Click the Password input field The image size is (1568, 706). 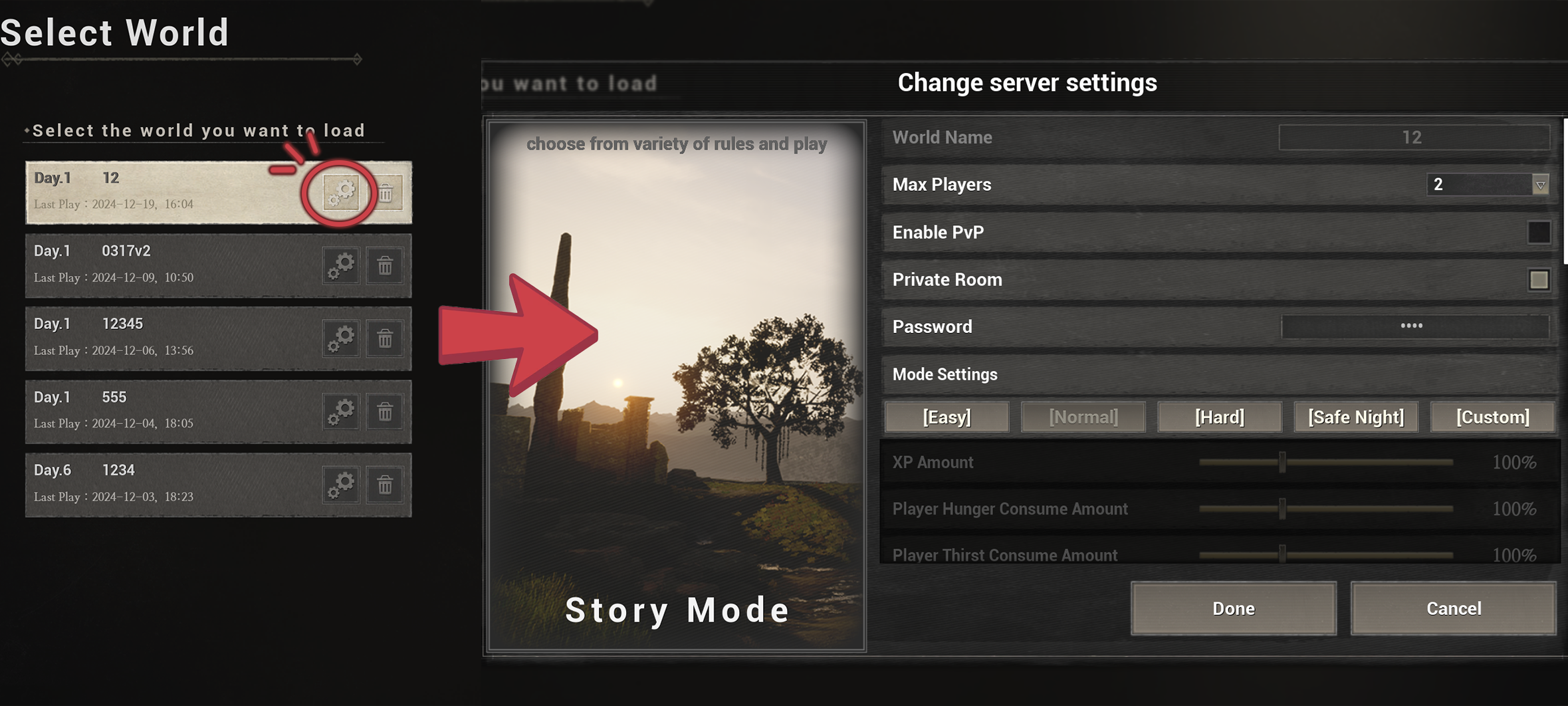tap(1415, 326)
